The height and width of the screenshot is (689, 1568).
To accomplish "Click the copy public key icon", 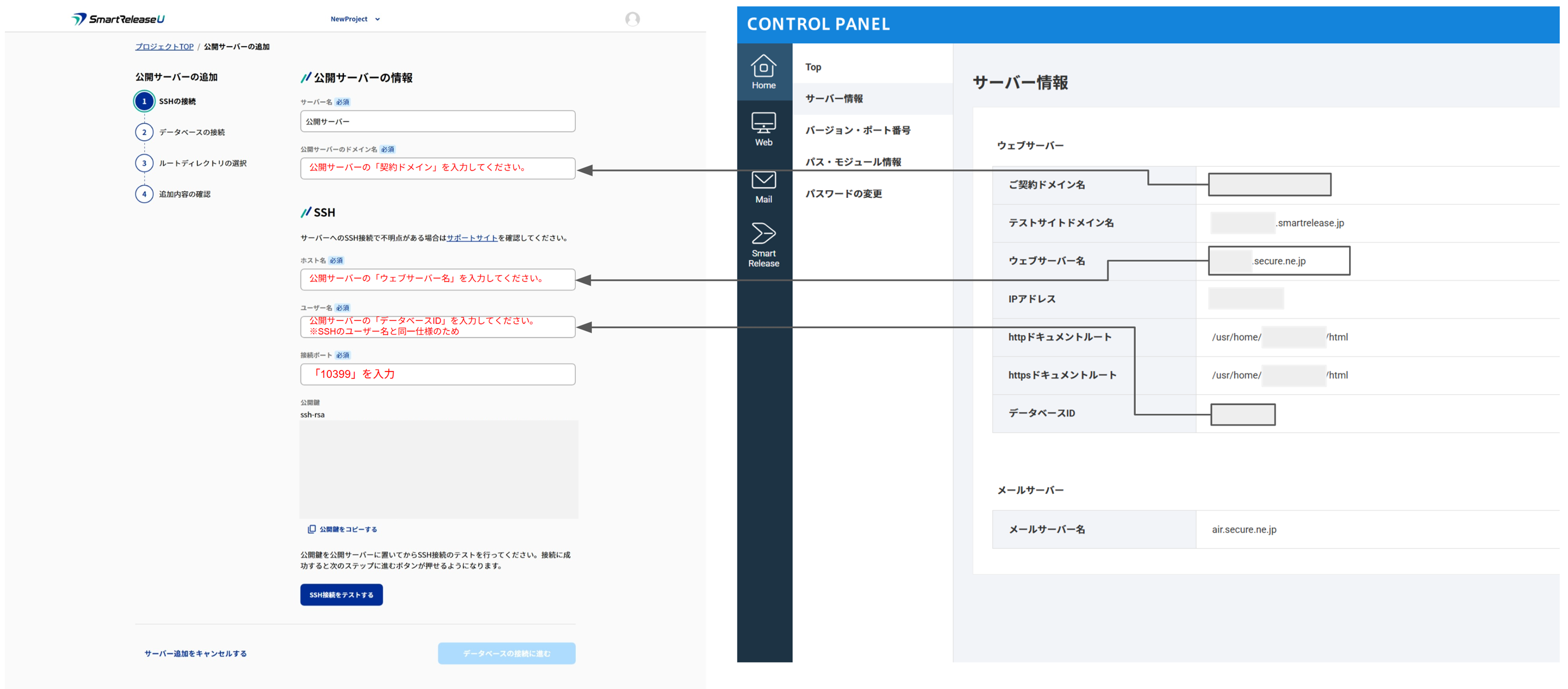I will point(312,529).
